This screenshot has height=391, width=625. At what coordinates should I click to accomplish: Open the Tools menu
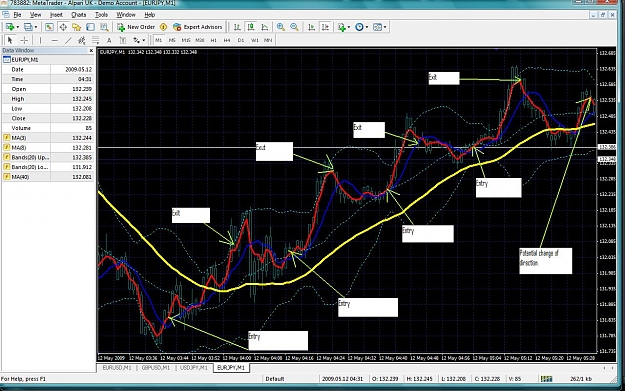[x=101, y=15]
